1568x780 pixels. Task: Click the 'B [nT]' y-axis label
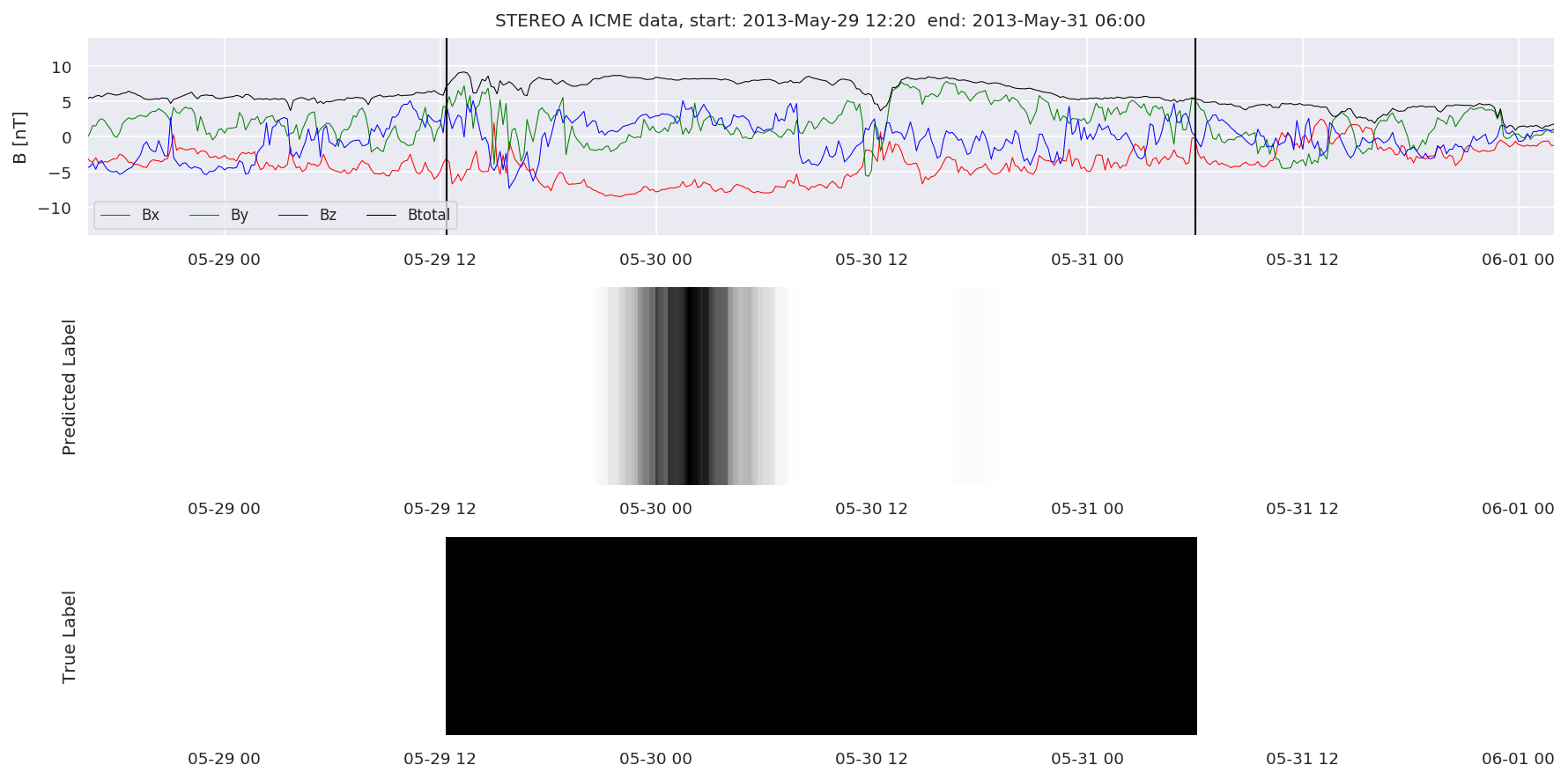[x=20, y=137]
